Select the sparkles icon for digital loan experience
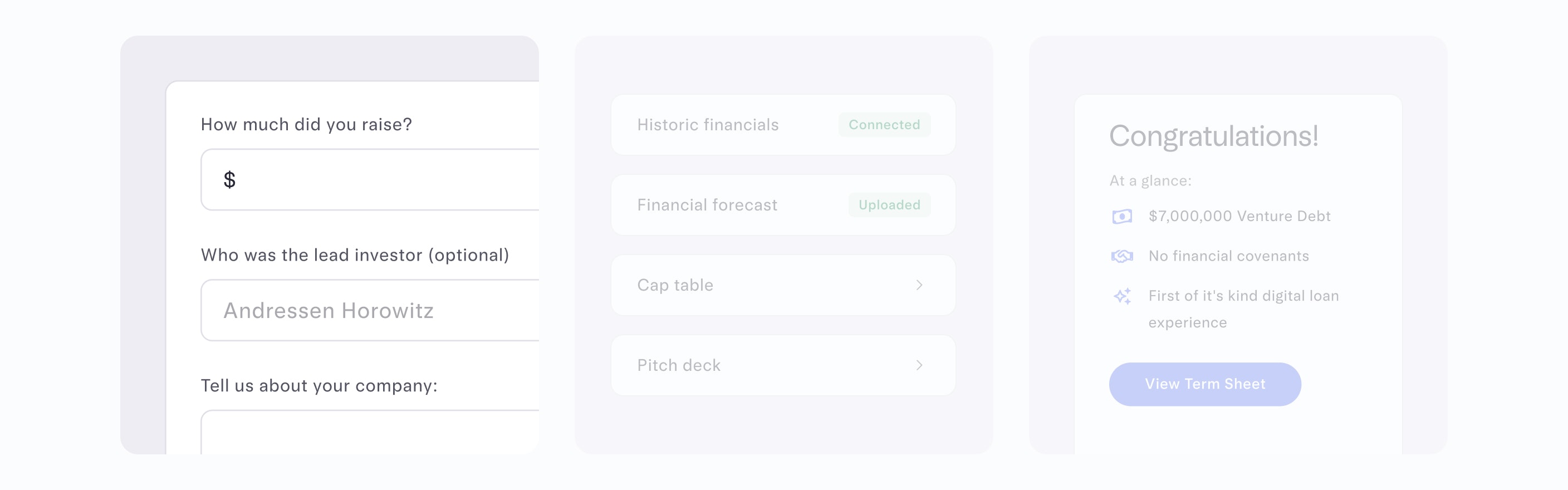Screen dimensions: 1568x490 click(1121, 296)
